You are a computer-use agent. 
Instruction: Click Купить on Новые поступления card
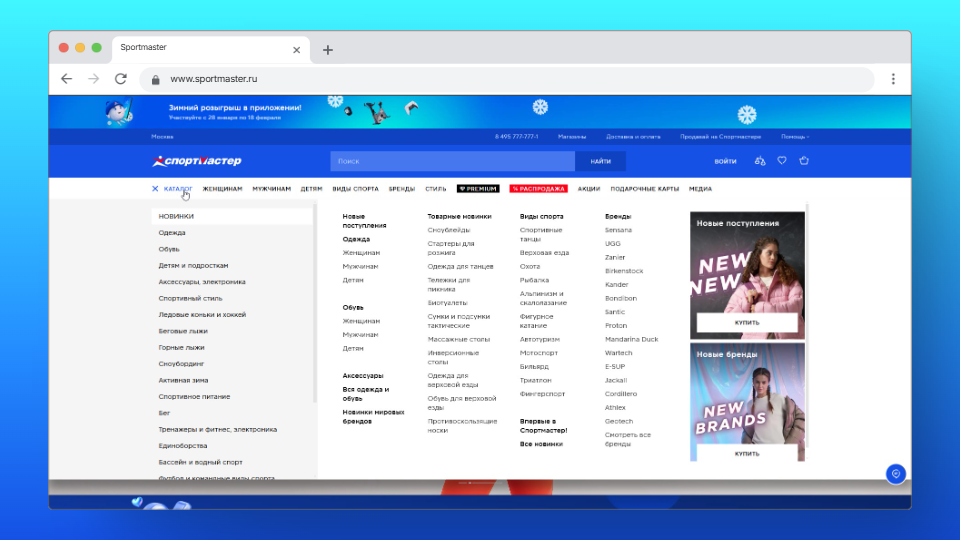coord(747,323)
